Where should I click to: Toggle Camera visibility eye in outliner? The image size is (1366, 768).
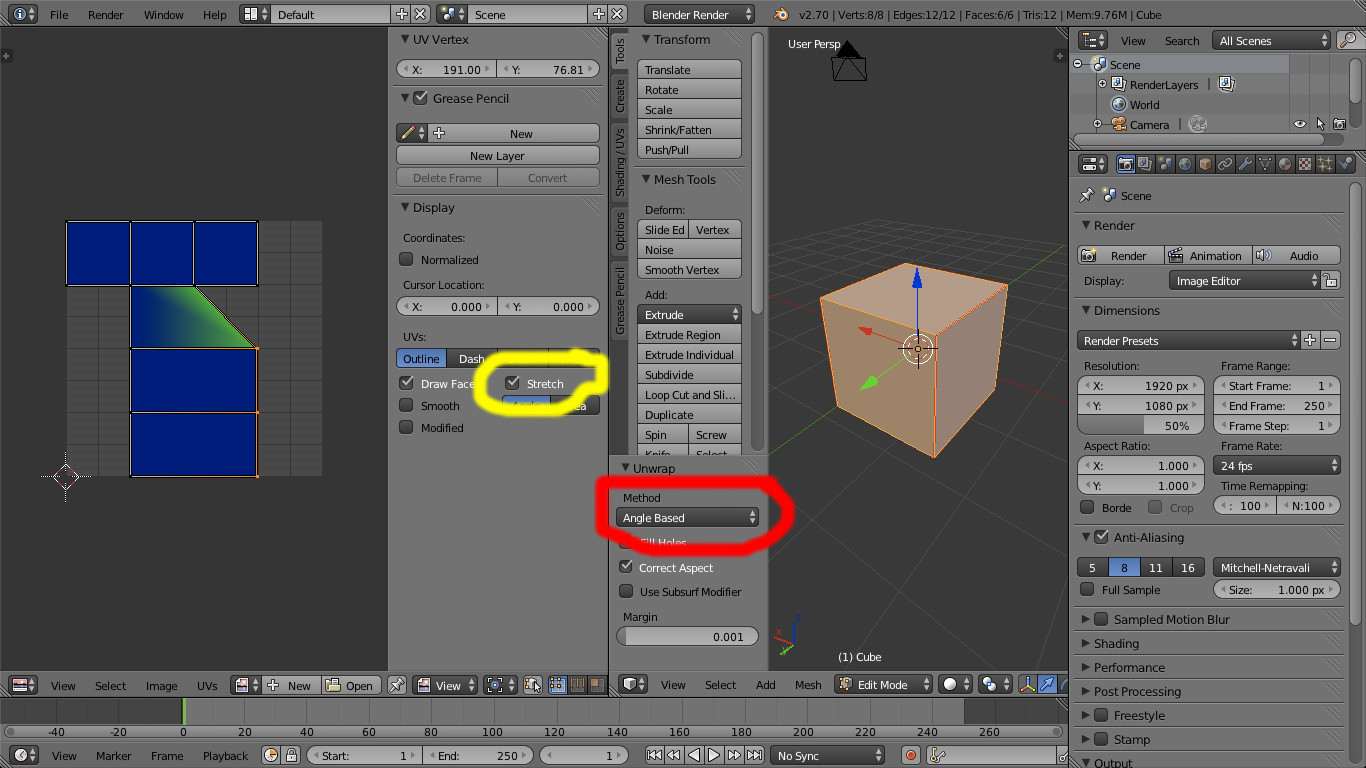click(x=1300, y=125)
